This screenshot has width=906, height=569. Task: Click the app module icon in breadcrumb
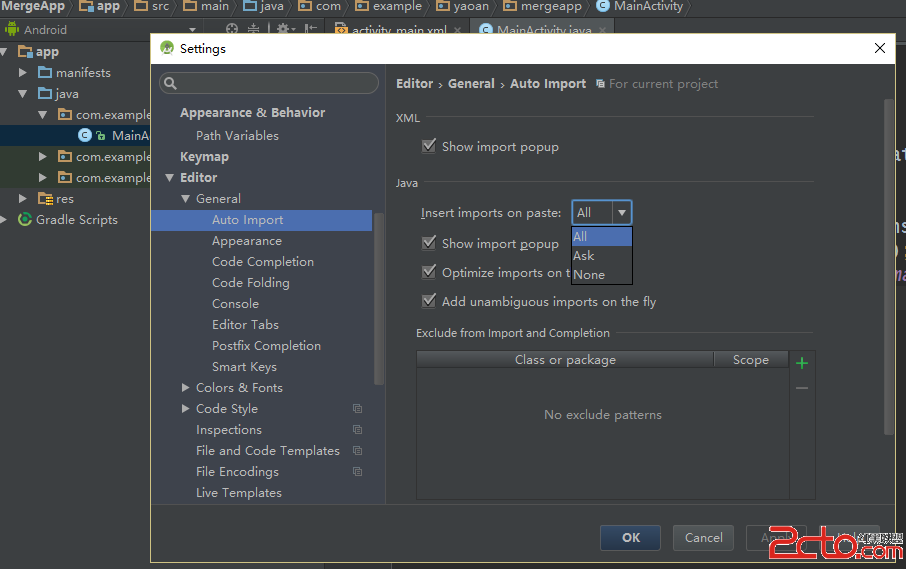click(x=87, y=6)
